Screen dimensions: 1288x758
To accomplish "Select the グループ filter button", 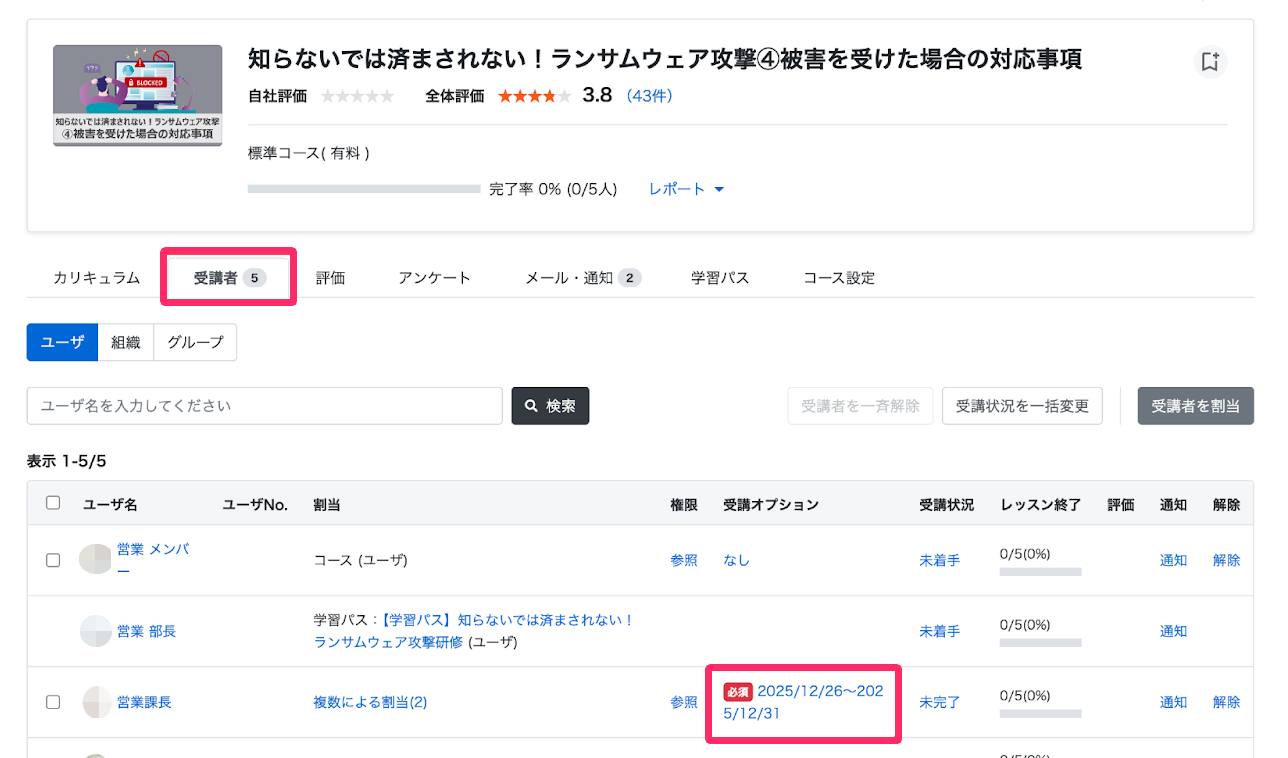I will coord(195,342).
